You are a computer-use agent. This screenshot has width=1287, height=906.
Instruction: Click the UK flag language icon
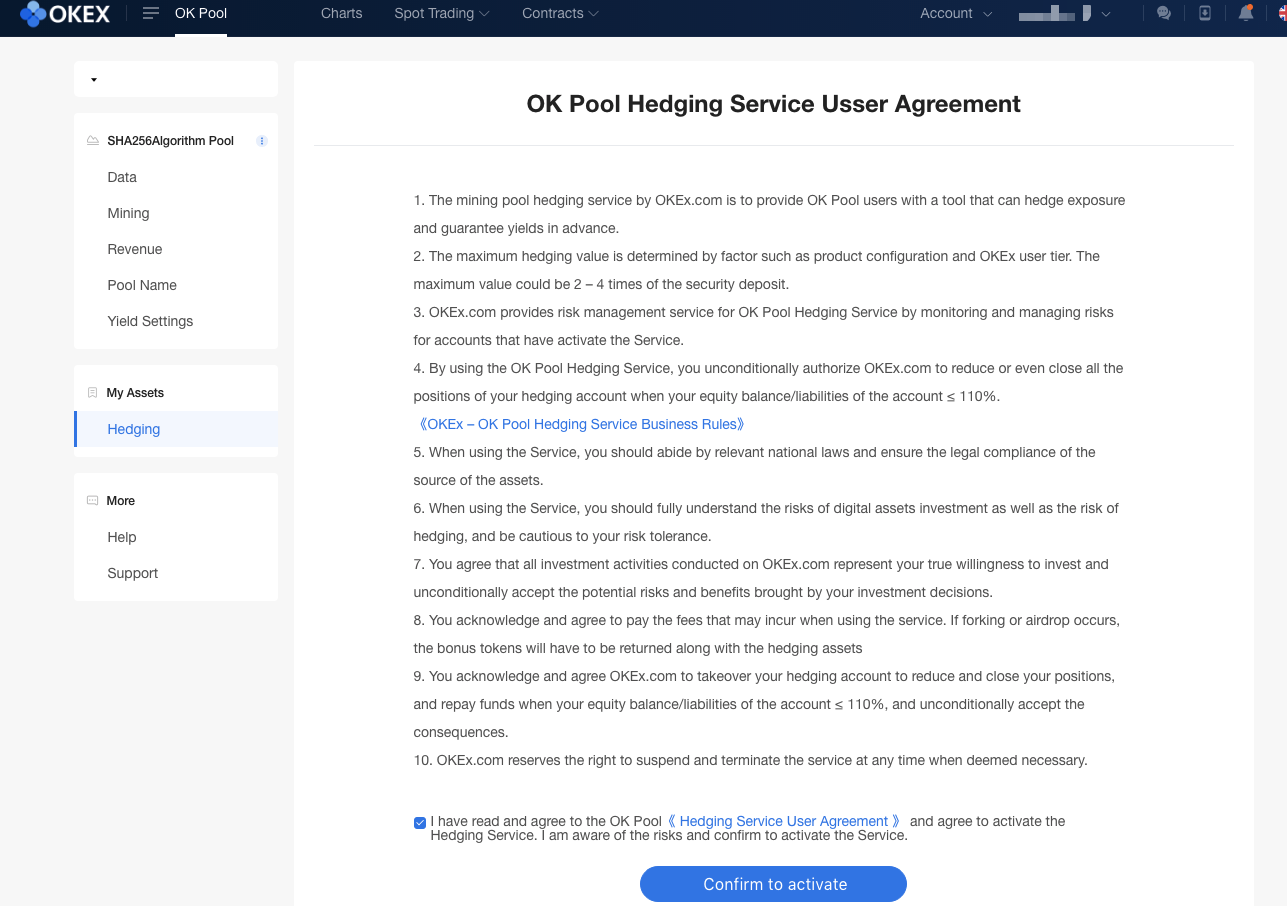[x=1282, y=14]
